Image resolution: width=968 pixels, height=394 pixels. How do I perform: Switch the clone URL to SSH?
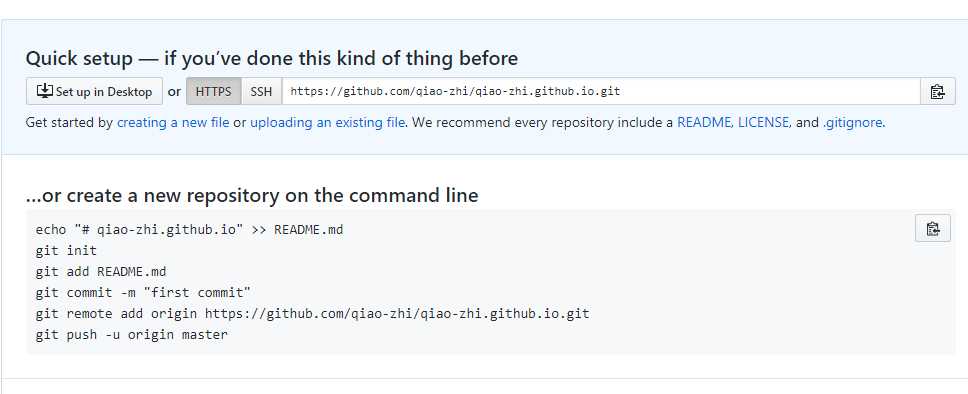261,91
